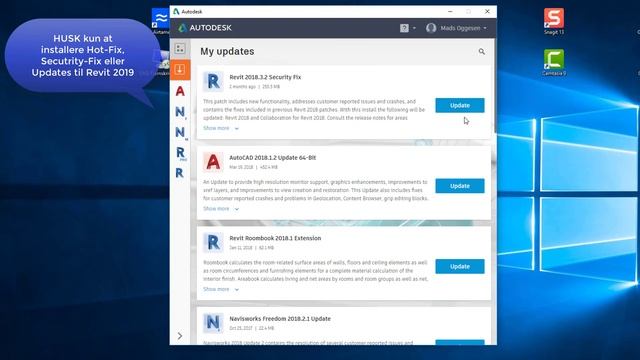Image resolution: width=640 pixels, height=360 pixels.
Task: Minimize the Autodesk window
Action: click(450, 11)
